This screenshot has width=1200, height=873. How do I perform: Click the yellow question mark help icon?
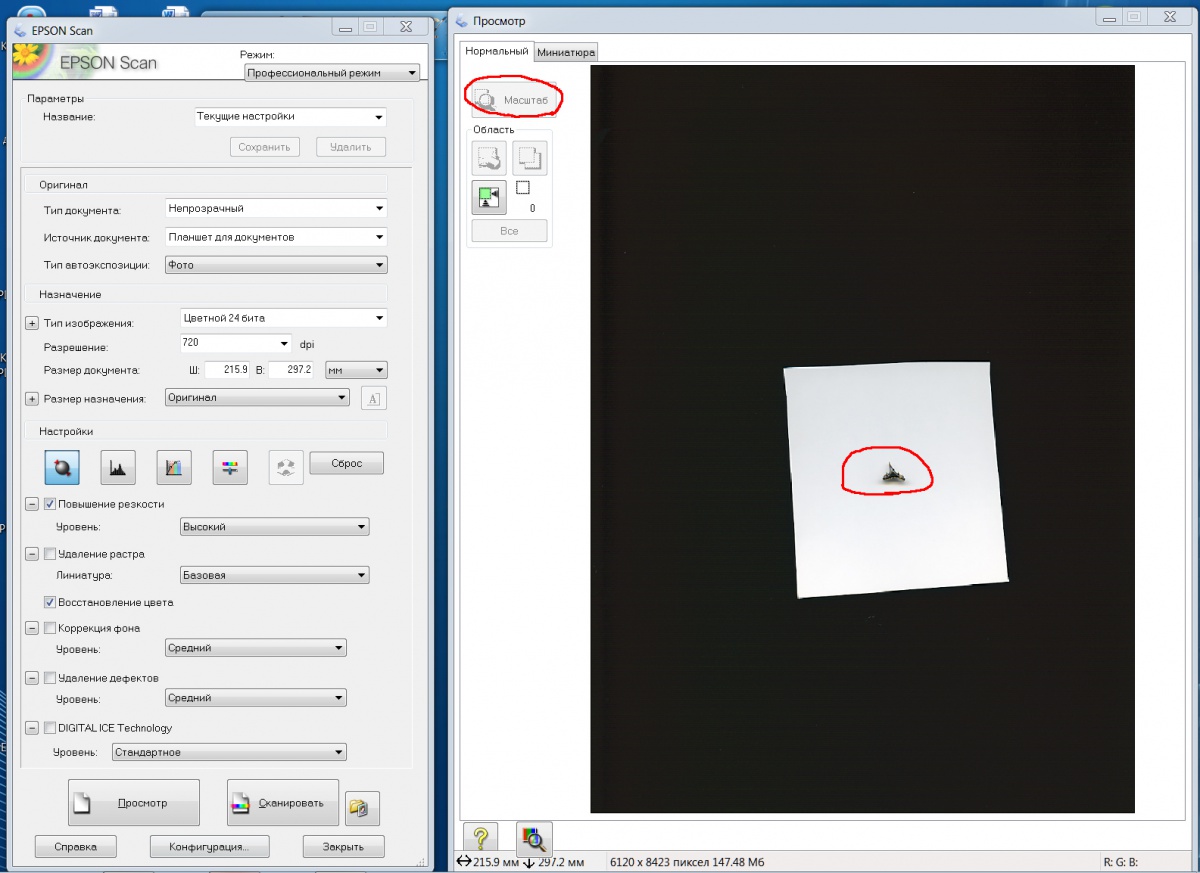click(480, 839)
